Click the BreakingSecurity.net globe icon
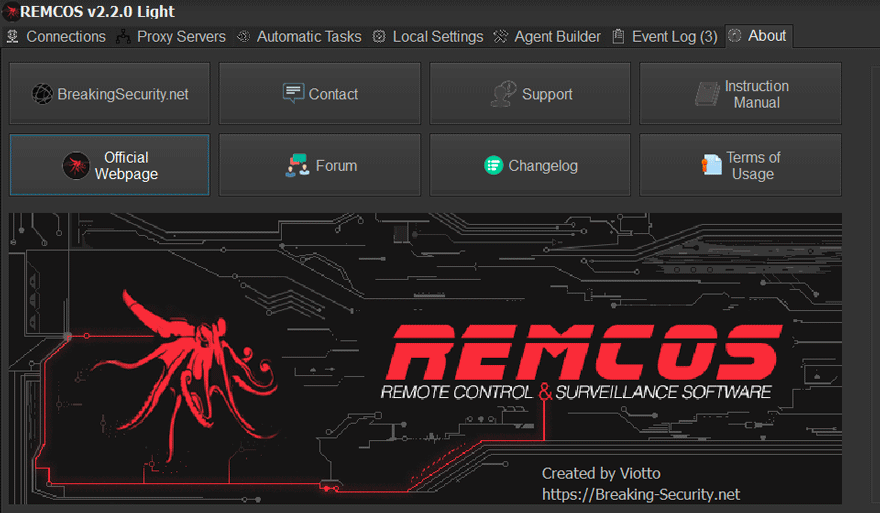 tap(42, 94)
